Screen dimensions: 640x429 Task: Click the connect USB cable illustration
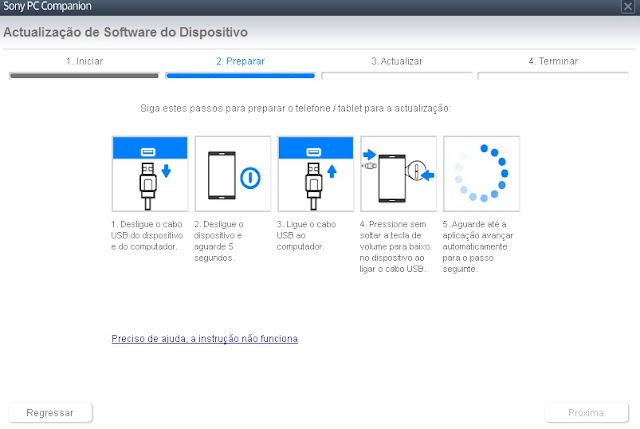tap(316, 174)
